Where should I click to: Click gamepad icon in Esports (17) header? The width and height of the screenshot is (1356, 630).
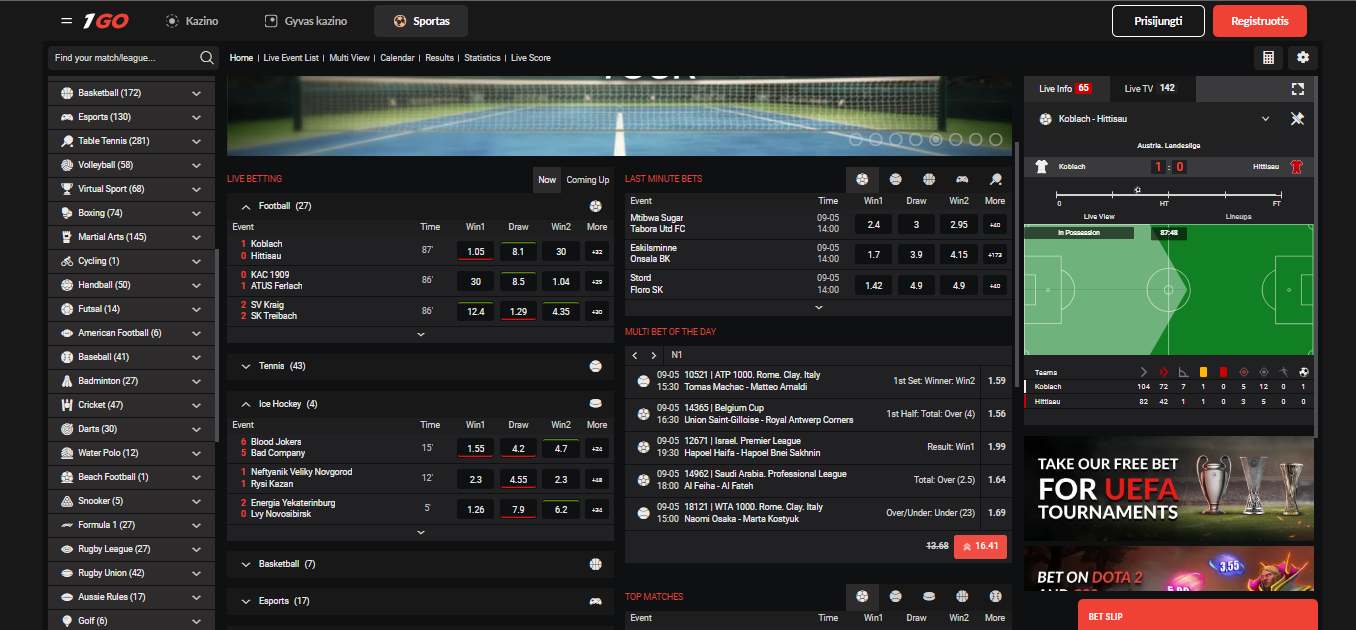[x=596, y=601]
